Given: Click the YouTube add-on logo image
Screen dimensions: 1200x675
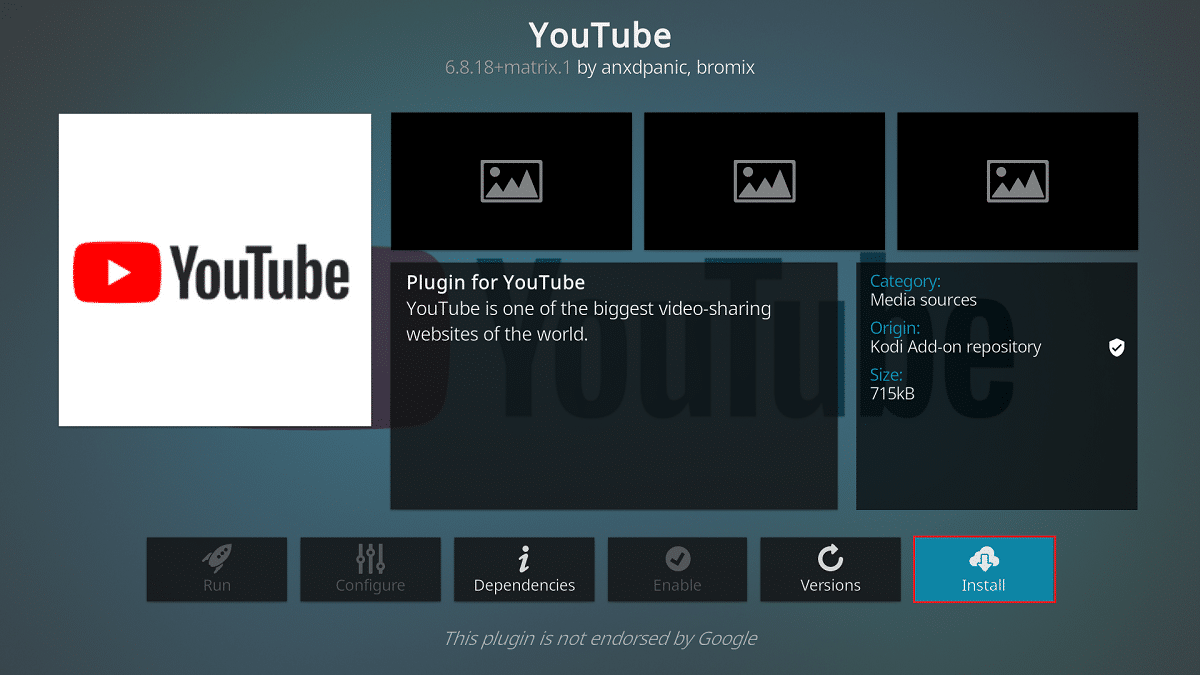Looking at the screenshot, I should [x=215, y=270].
